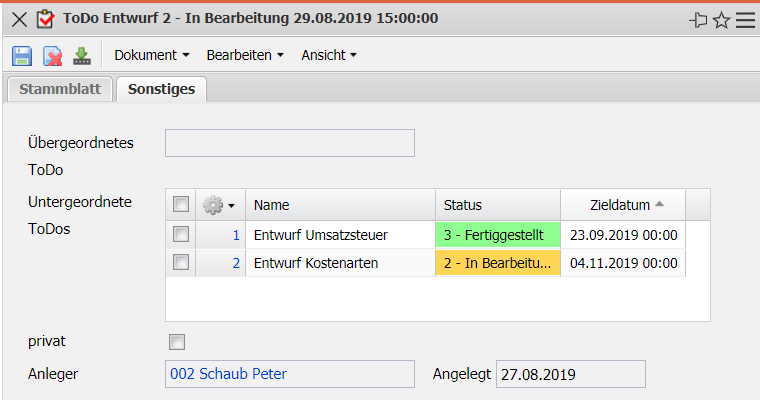Click the gear settings icon in table header
Viewport: 760px width, 400px height.
[213, 205]
